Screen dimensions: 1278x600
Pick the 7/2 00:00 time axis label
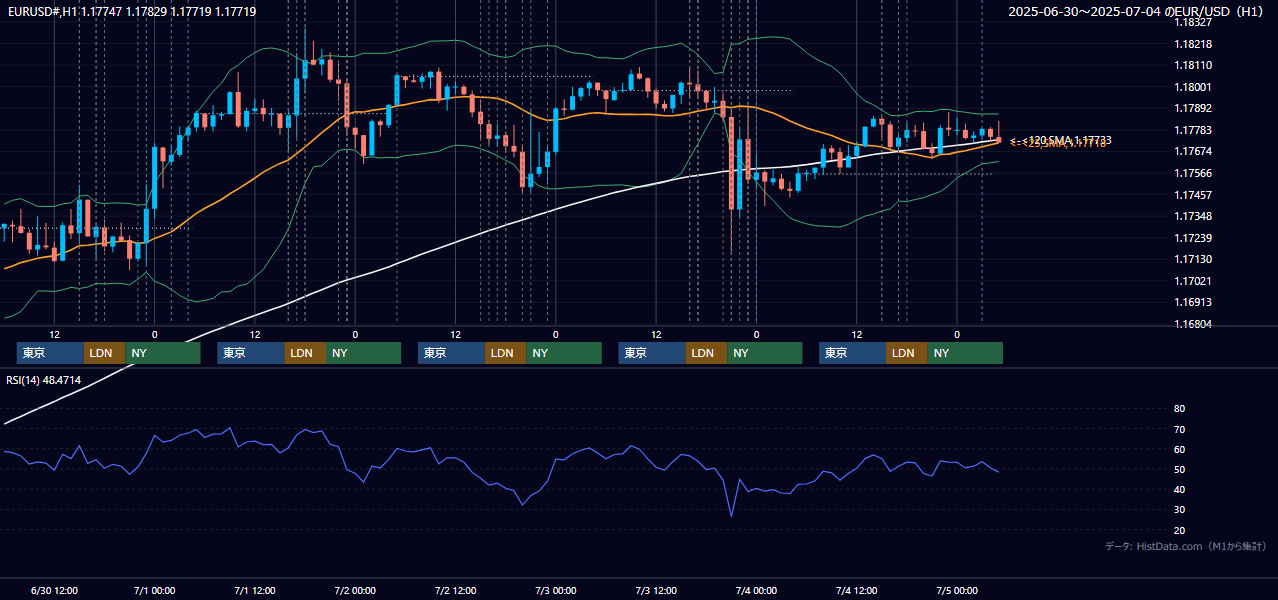pos(355,590)
